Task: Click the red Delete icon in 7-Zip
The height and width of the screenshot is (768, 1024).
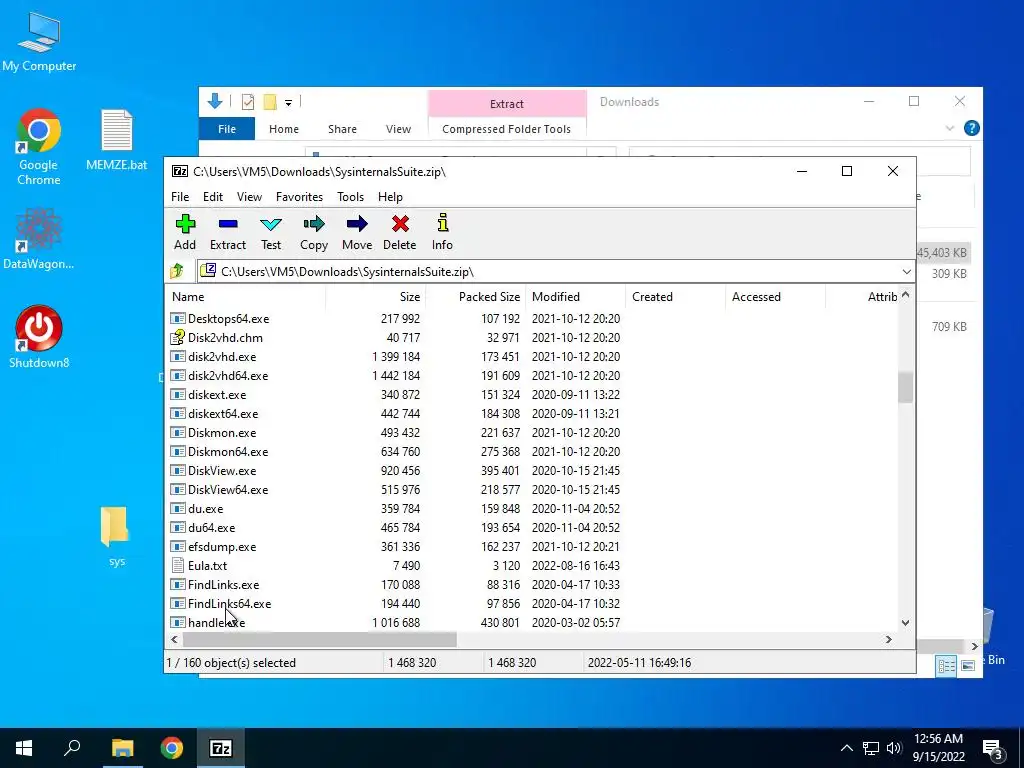Action: click(400, 232)
